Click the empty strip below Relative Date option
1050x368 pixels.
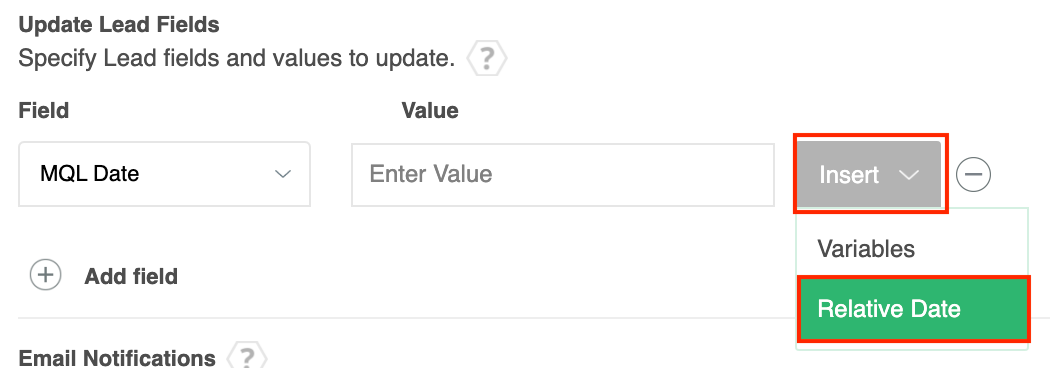pyautogui.click(x=911, y=346)
